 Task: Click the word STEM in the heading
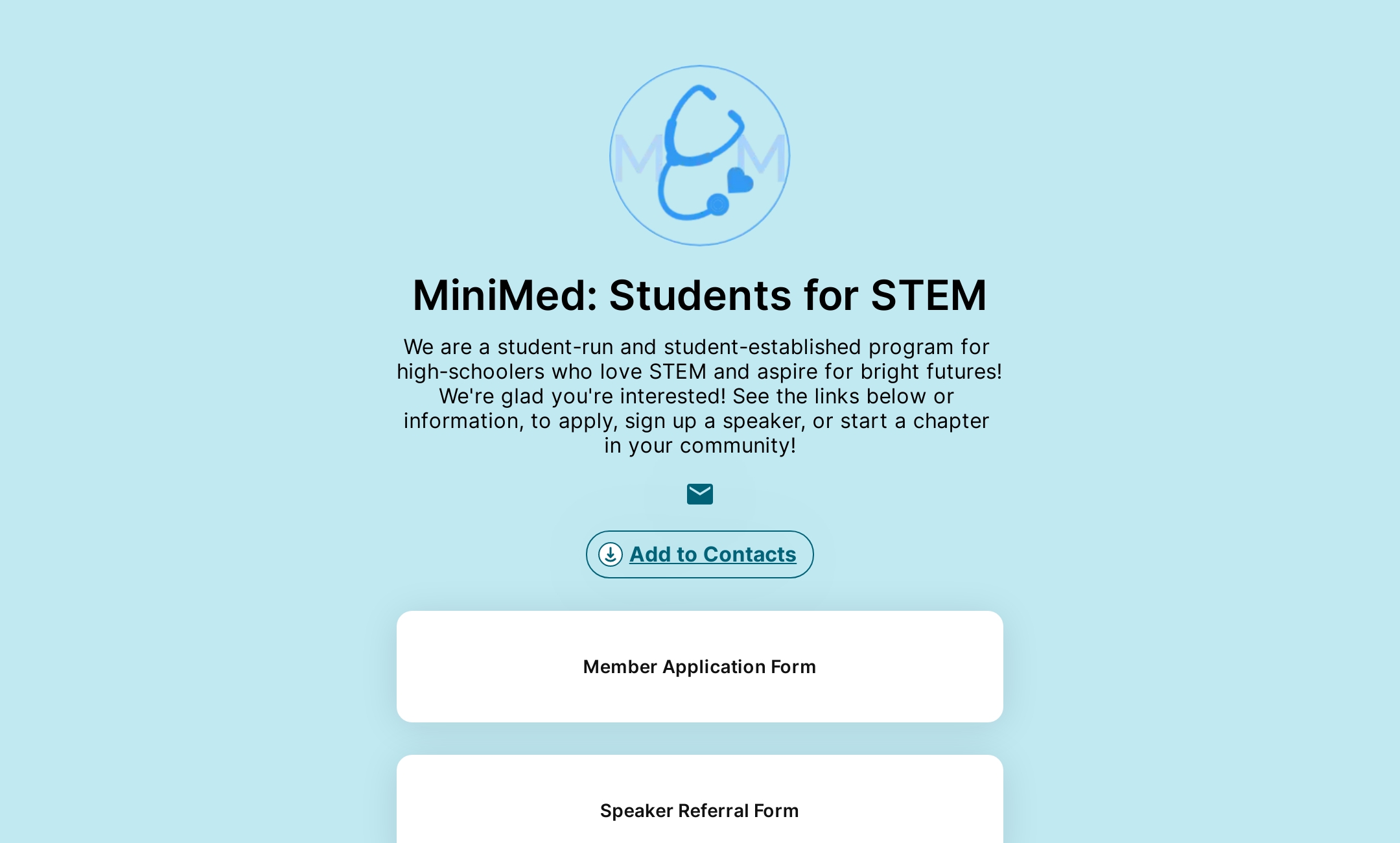(x=927, y=296)
